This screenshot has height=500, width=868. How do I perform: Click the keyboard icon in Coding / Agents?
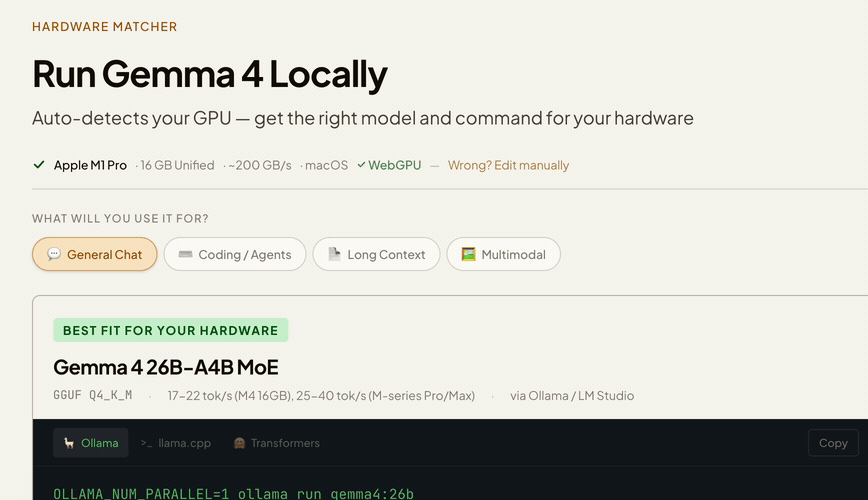coord(185,254)
